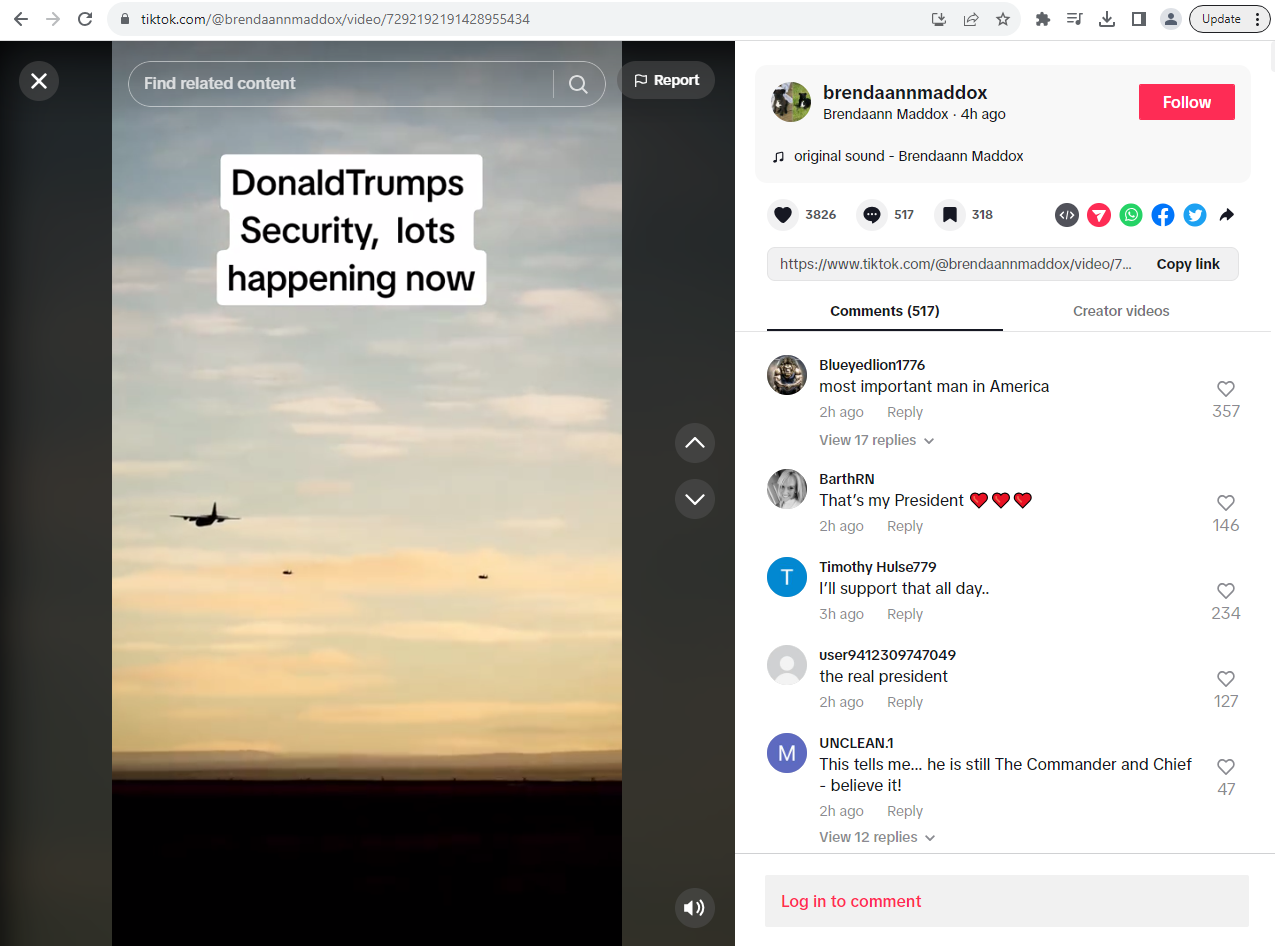
Task: Close the TikTok video viewer
Action: click(x=39, y=81)
